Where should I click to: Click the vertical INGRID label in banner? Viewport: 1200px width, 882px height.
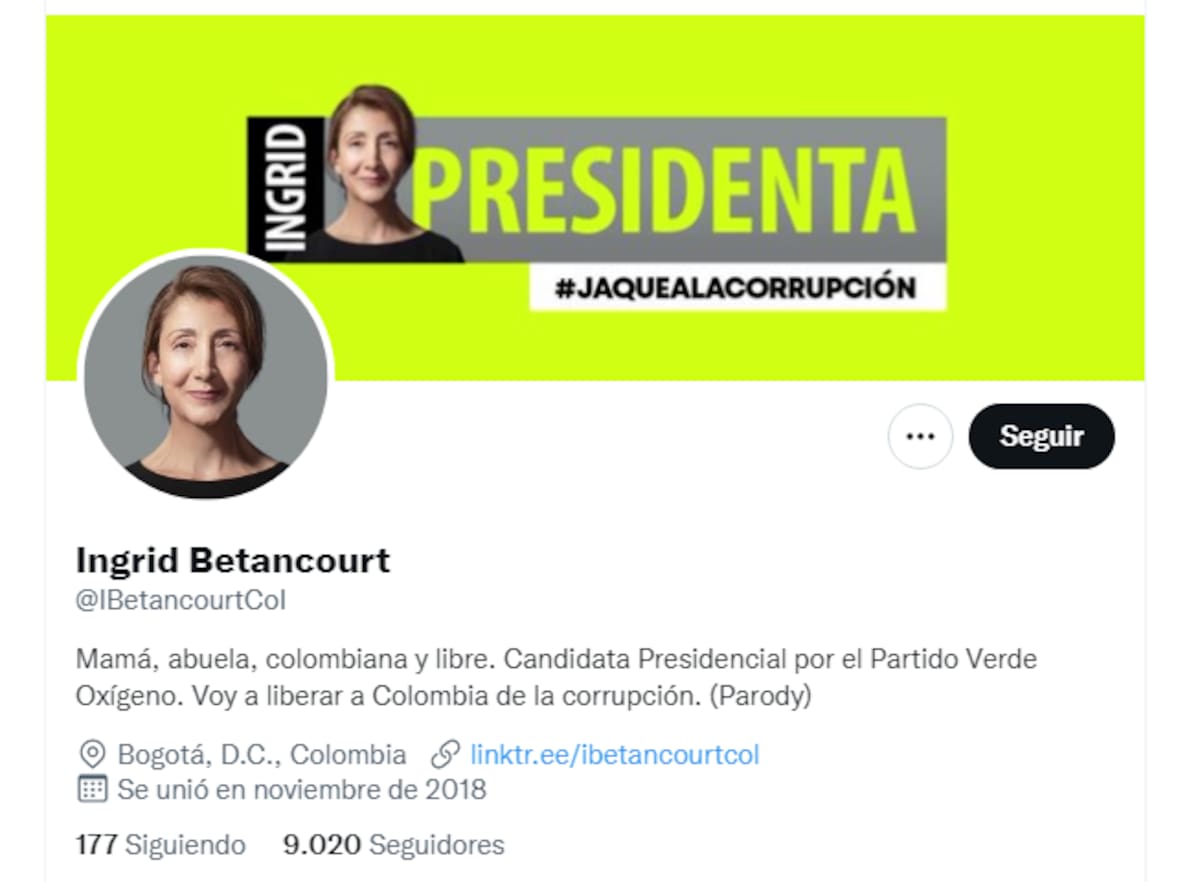pos(286,186)
